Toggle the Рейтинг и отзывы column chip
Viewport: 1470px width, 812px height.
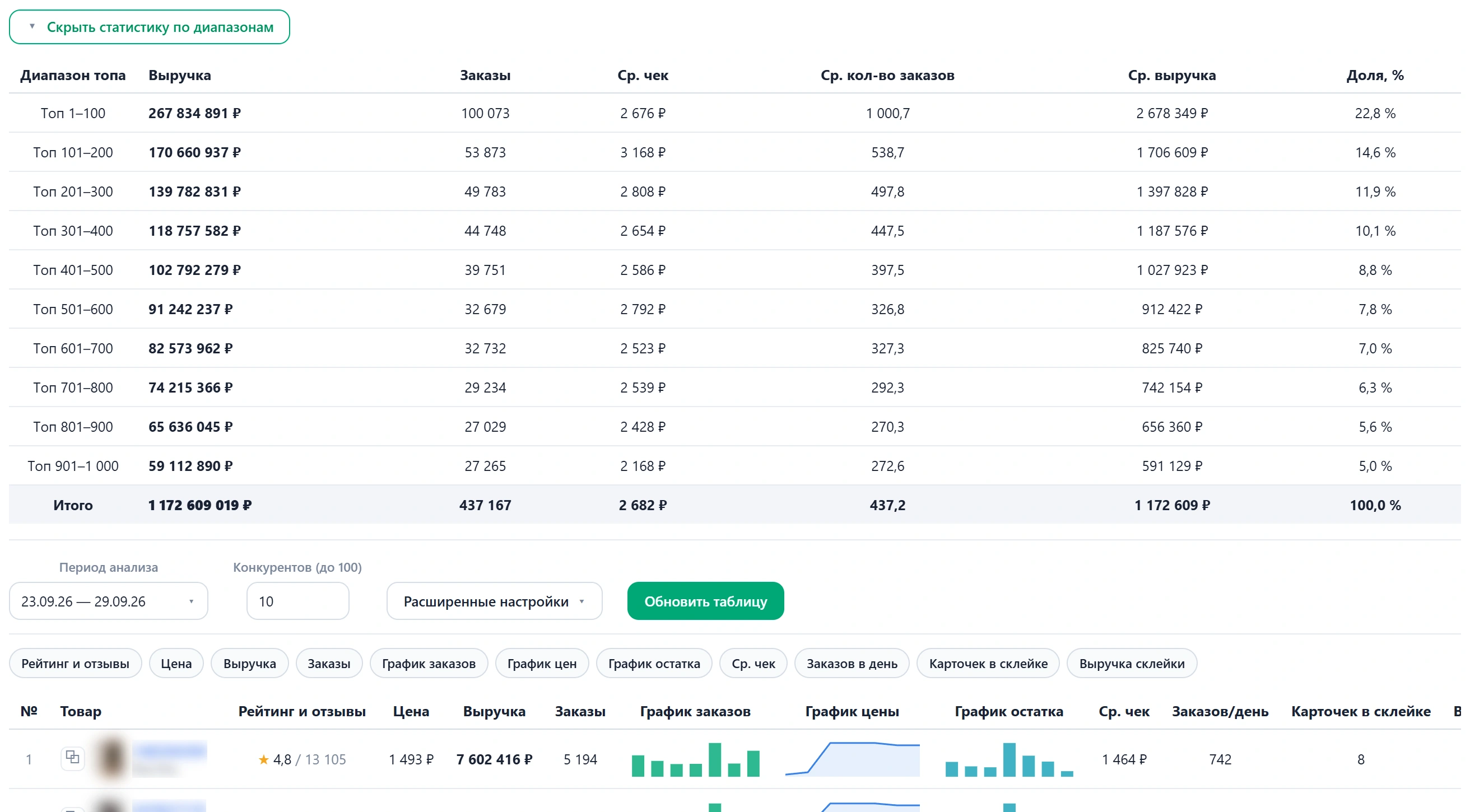tap(75, 663)
